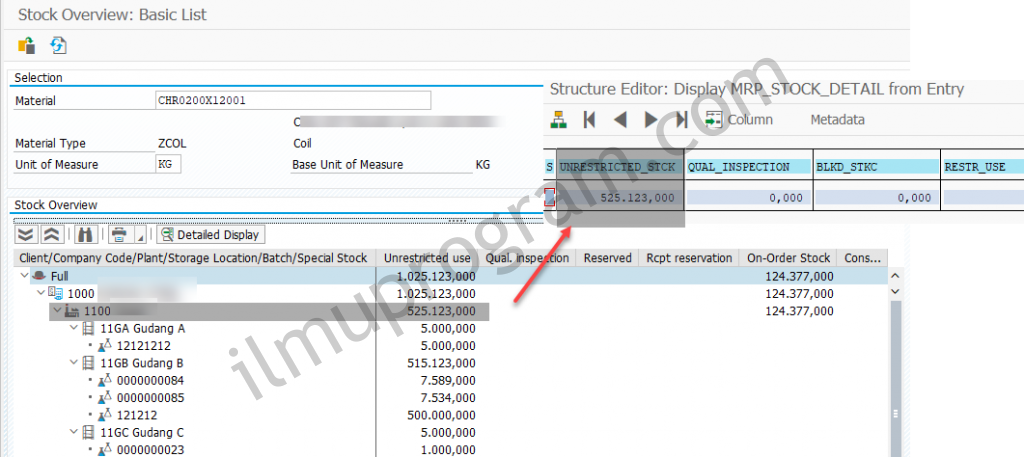Click the Column button in Structure Editor
The width and height of the screenshot is (1024, 457).
pos(739,120)
